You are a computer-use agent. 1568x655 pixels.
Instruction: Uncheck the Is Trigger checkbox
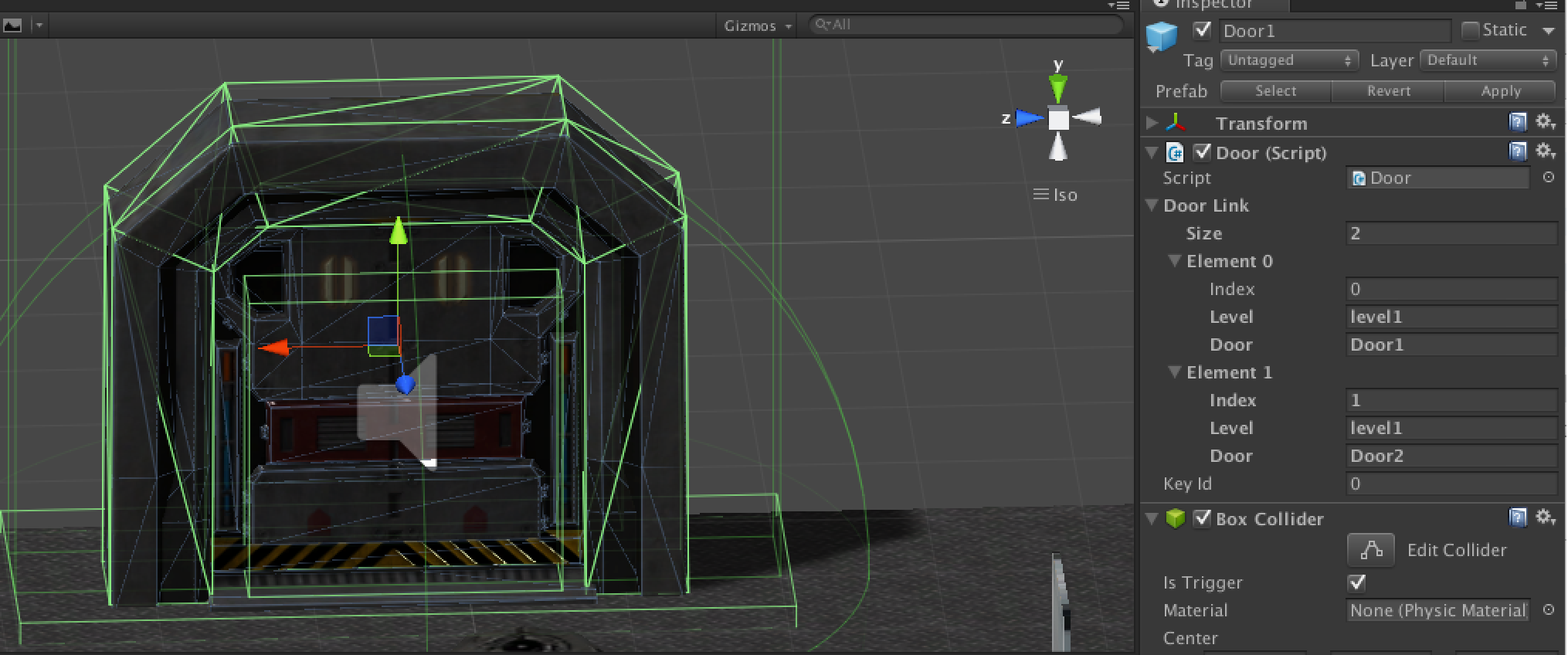[x=1356, y=582]
